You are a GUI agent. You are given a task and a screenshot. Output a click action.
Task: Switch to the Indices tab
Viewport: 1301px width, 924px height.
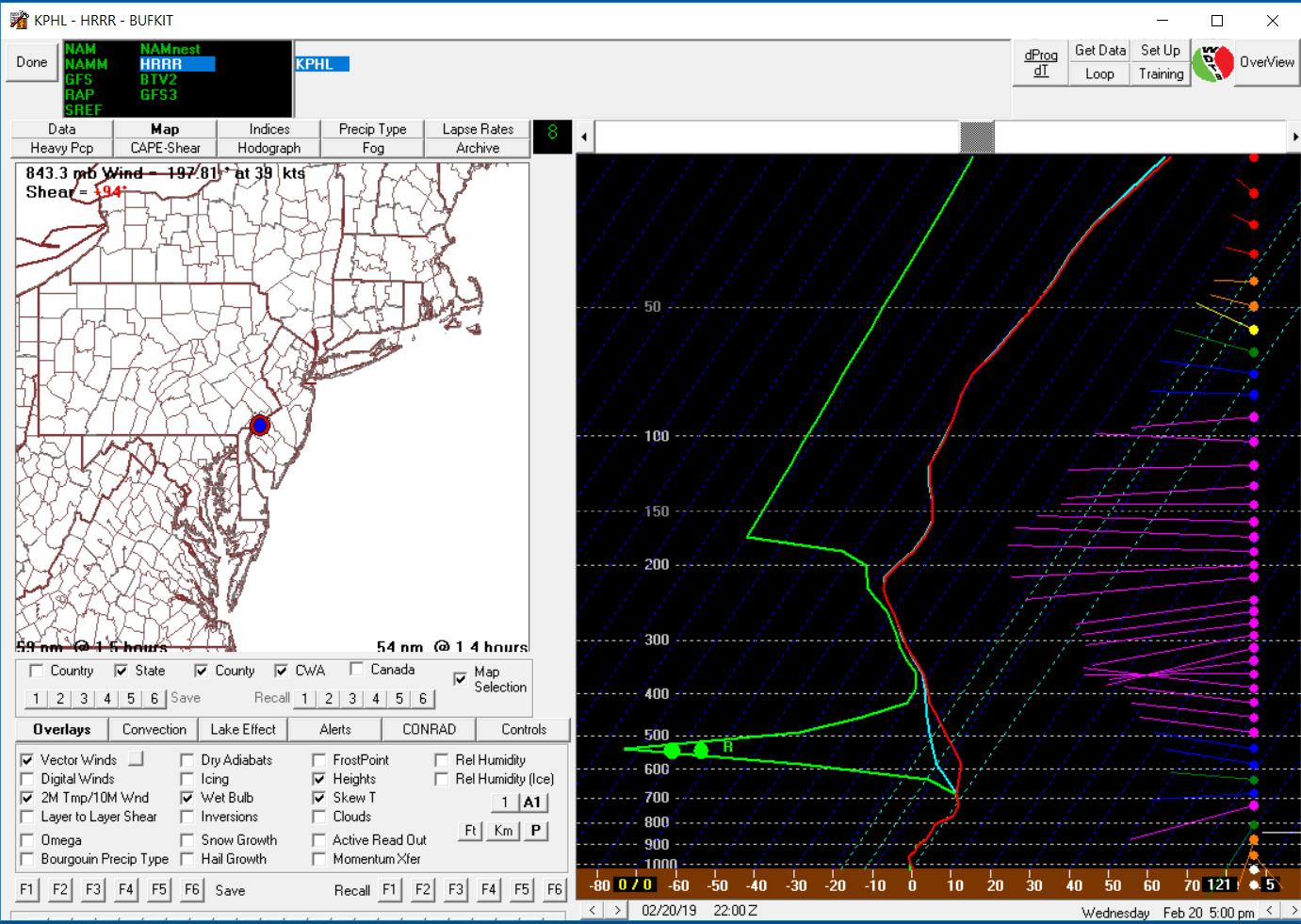(x=269, y=129)
